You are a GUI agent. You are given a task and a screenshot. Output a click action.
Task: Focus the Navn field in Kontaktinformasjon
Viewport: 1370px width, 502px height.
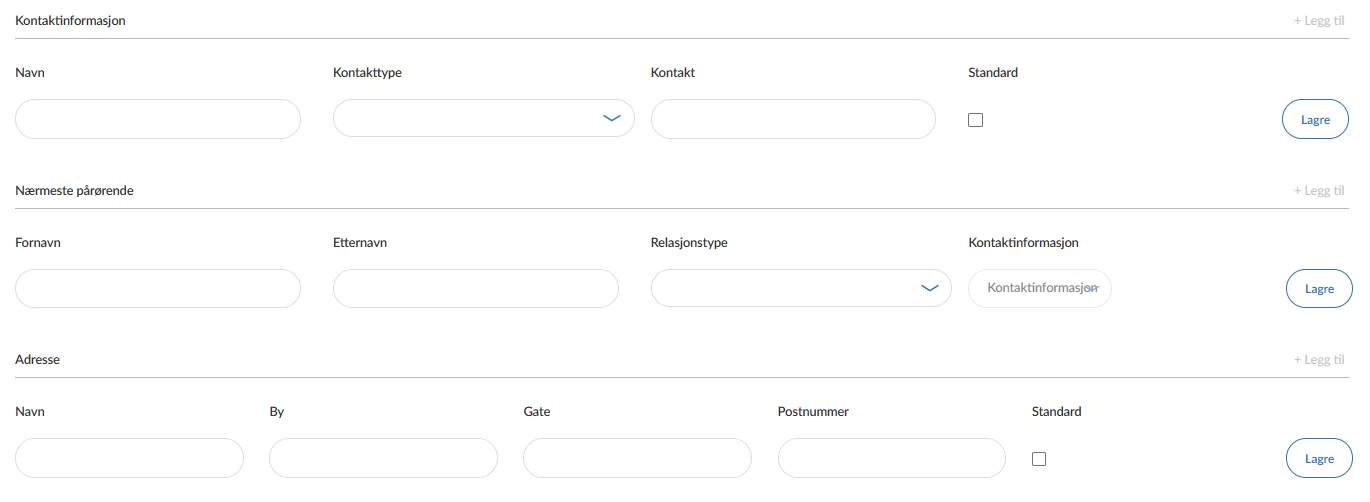pos(158,119)
